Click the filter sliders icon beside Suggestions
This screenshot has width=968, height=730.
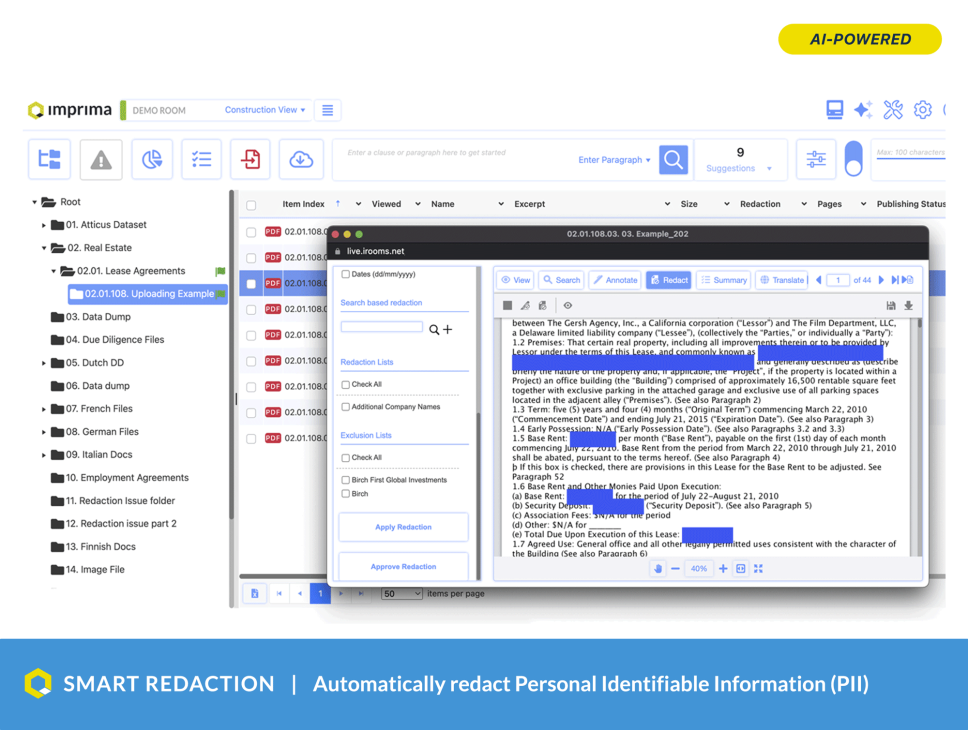(x=815, y=159)
